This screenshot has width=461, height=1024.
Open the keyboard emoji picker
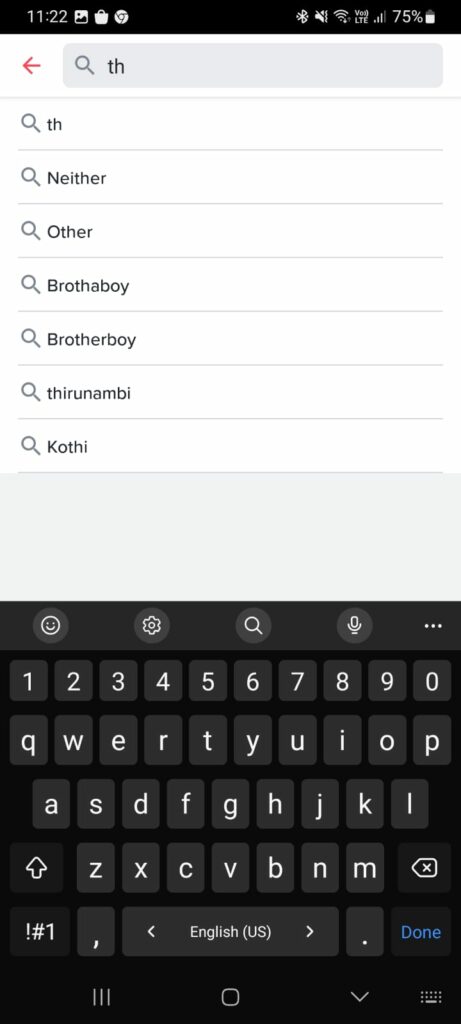pyautogui.click(x=50, y=625)
